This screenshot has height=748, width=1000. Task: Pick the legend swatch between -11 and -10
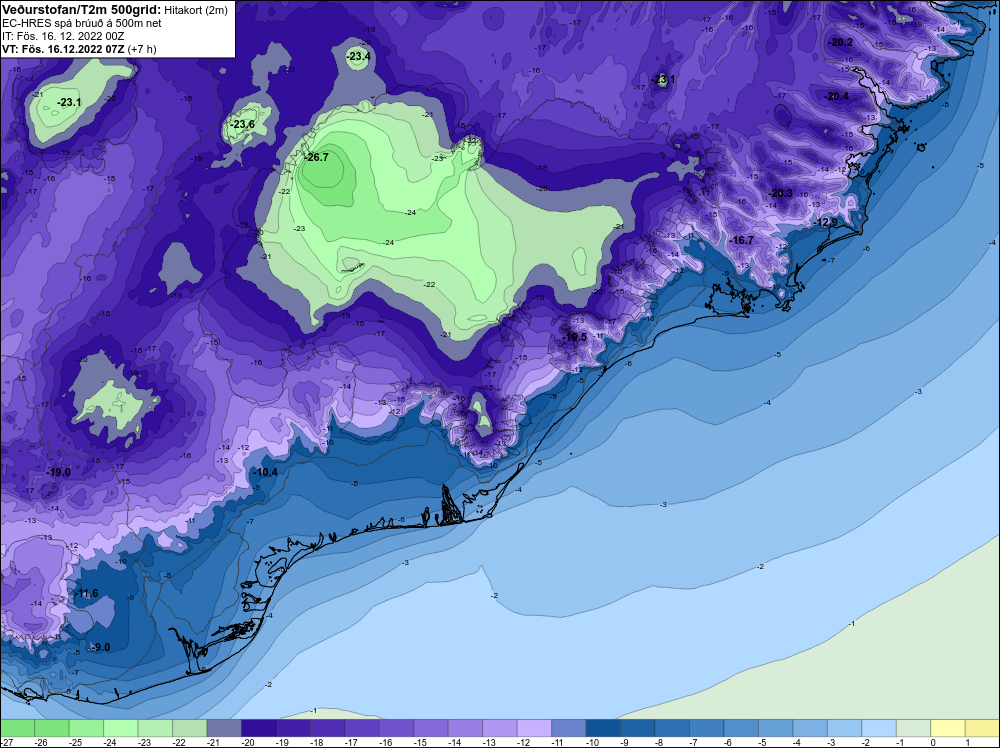568,728
